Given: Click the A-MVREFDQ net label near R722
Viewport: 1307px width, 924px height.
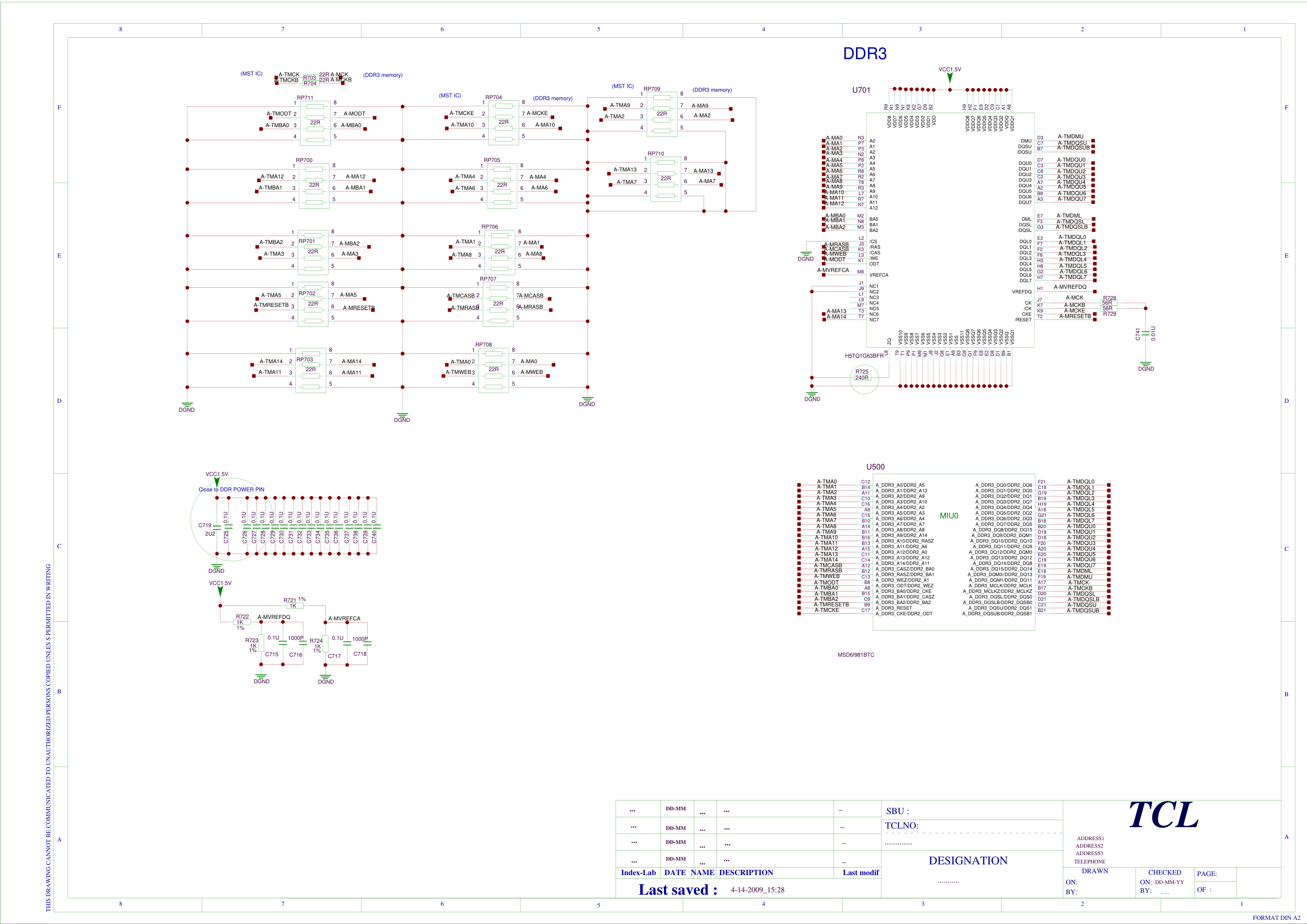Looking at the screenshot, I should tap(274, 618).
